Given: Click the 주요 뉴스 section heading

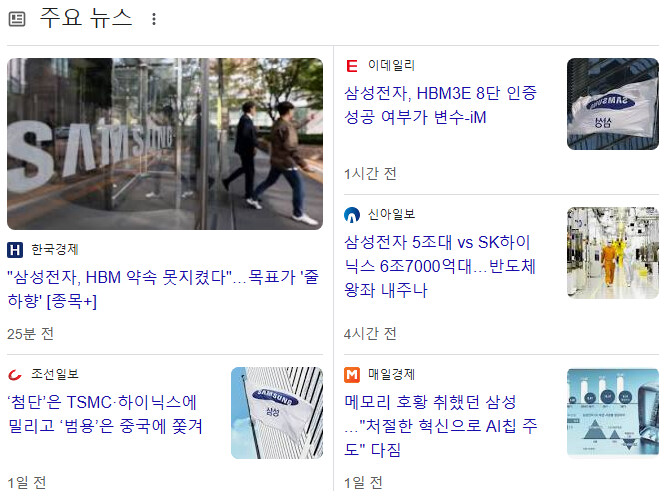Looking at the screenshot, I should [86, 18].
